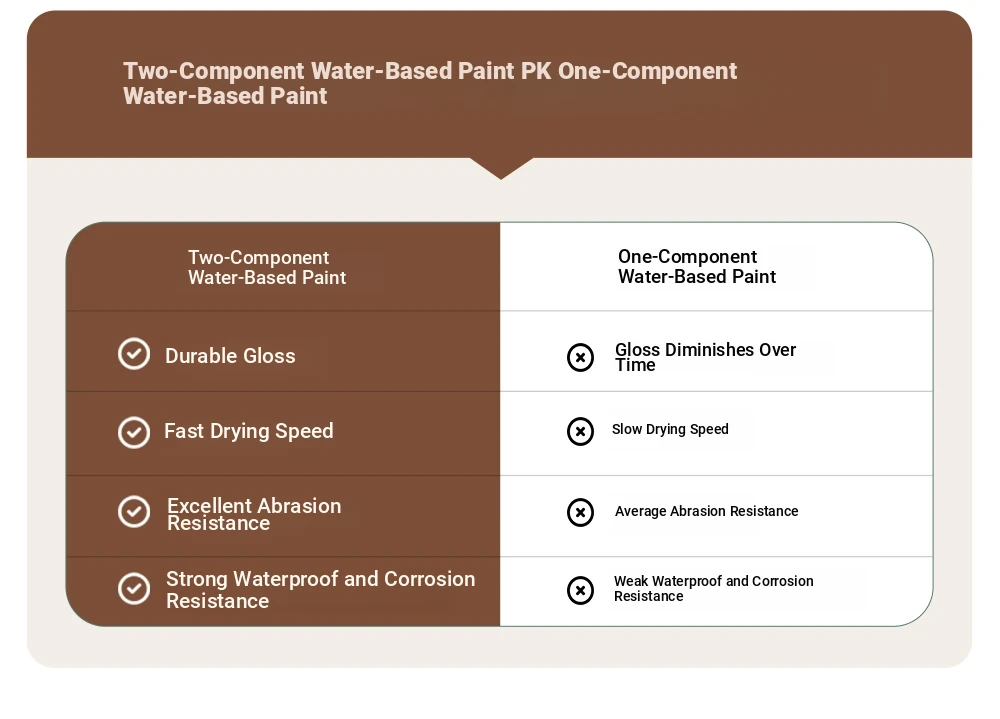
Task: Click the X icon beside Slow Drying Speed
Action: pos(580,432)
